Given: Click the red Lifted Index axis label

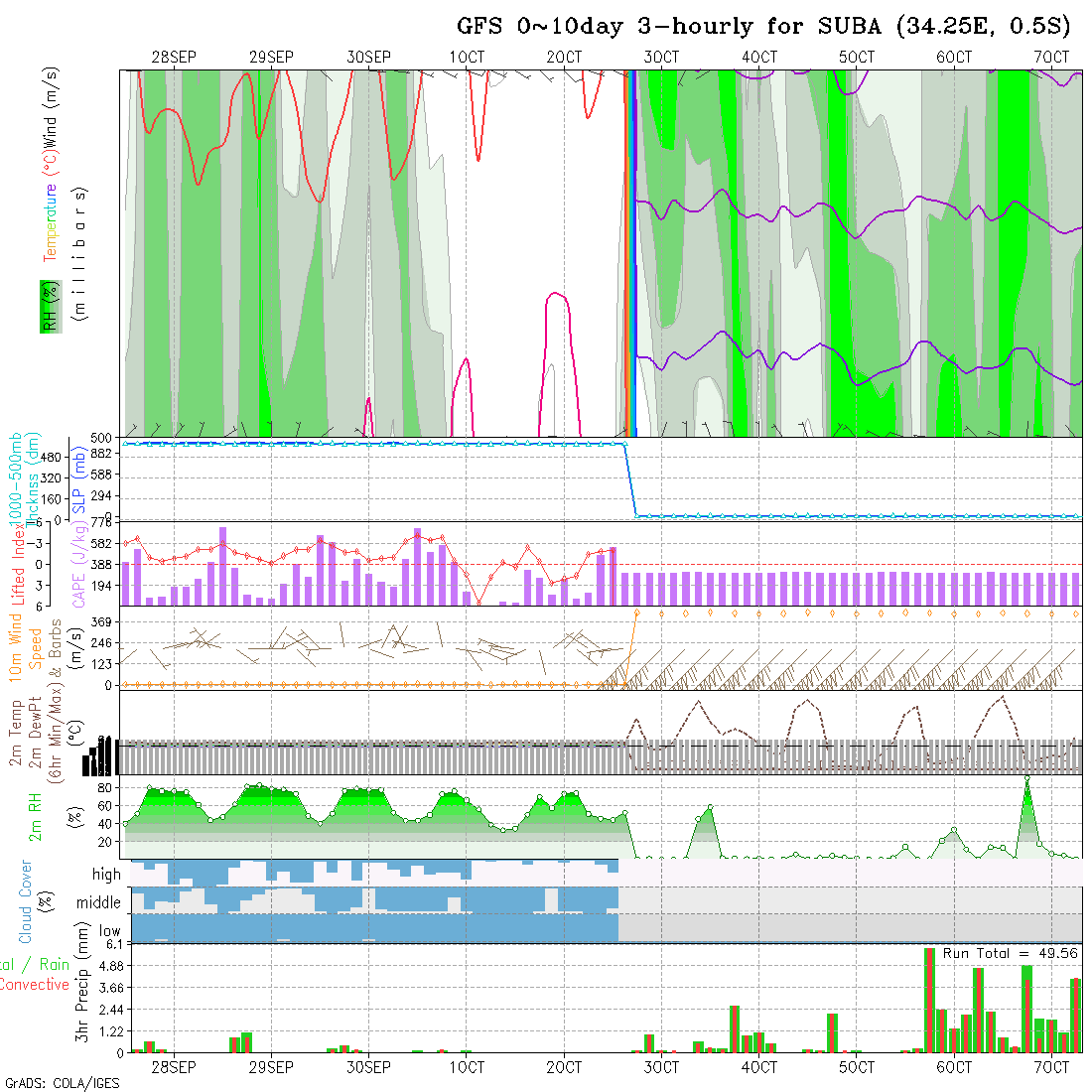Looking at the screenshot, I should 17,561.
